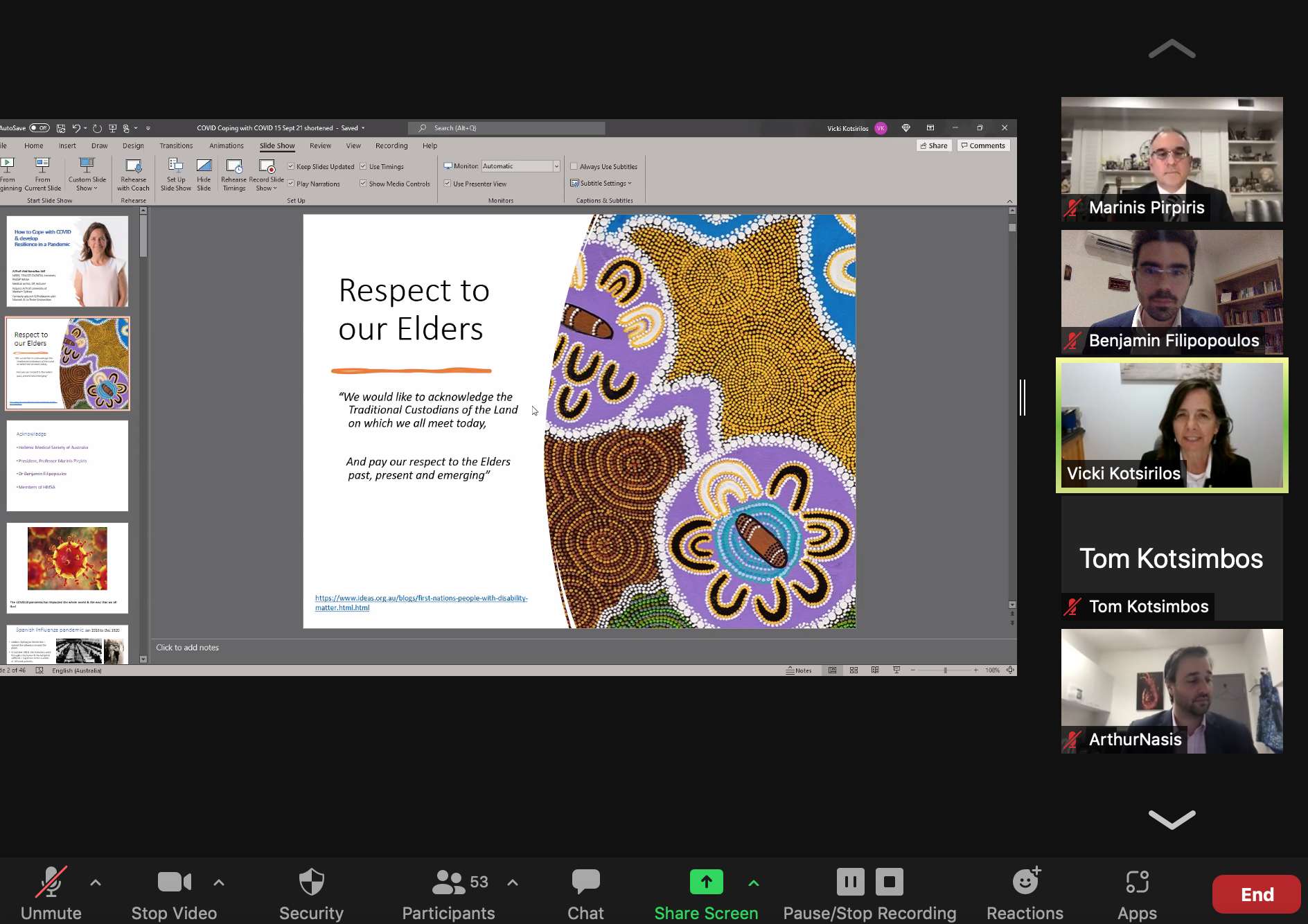Expand options arrow next to Stop Video
The width and height of the screenshot is (1308, 924).
[219, 882]
